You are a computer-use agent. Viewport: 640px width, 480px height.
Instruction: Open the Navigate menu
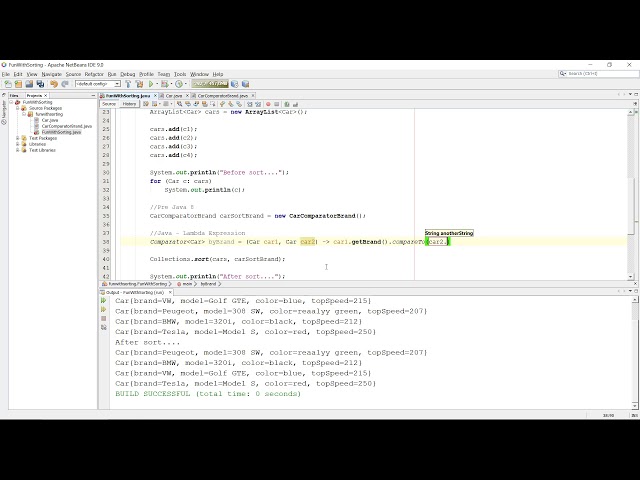(x=51, y=74)
